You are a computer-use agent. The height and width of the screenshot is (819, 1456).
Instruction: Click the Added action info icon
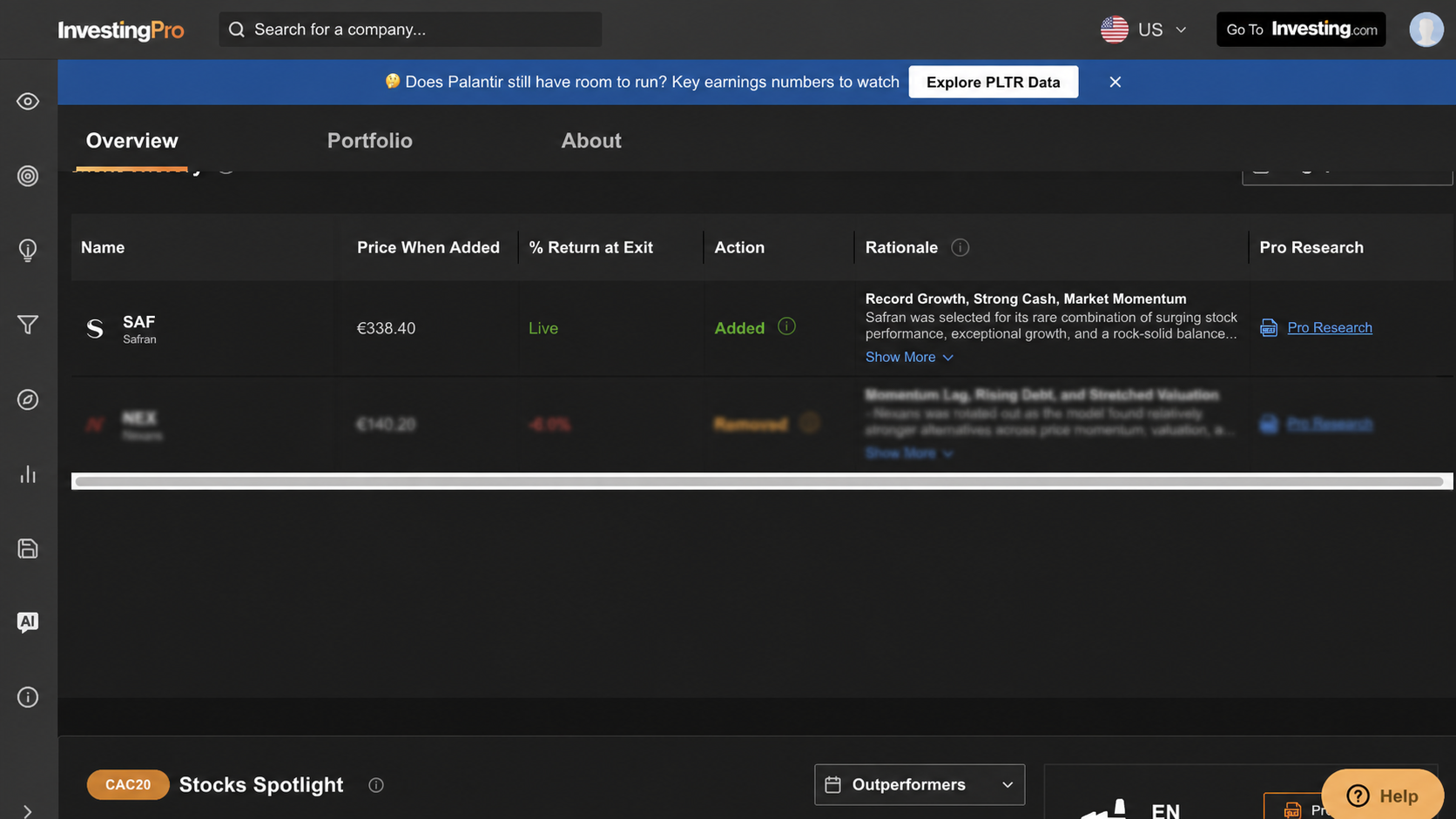pyautogui.click(x=786, y=326)
